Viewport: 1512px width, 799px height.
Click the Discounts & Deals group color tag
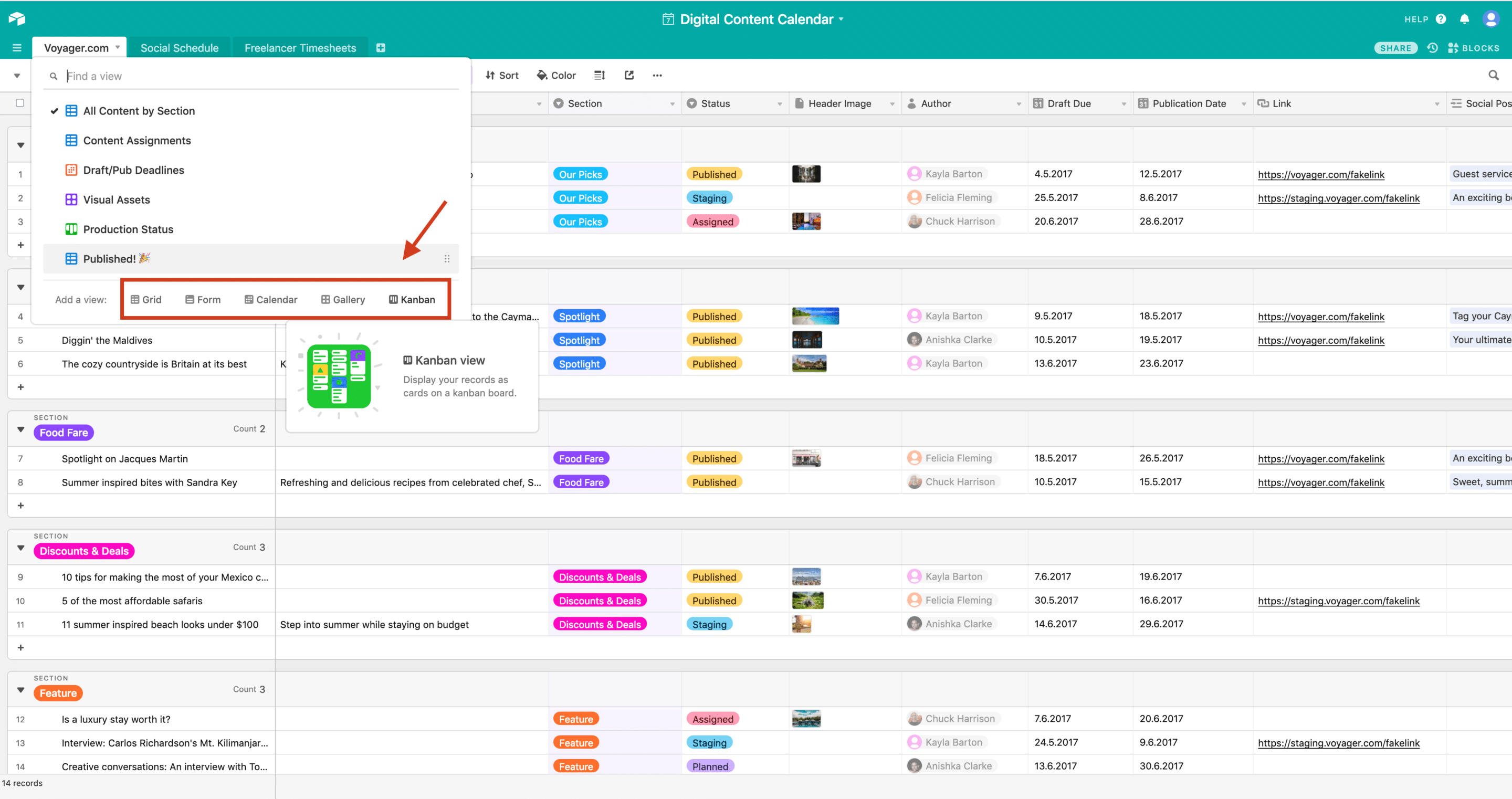(84, 551)
